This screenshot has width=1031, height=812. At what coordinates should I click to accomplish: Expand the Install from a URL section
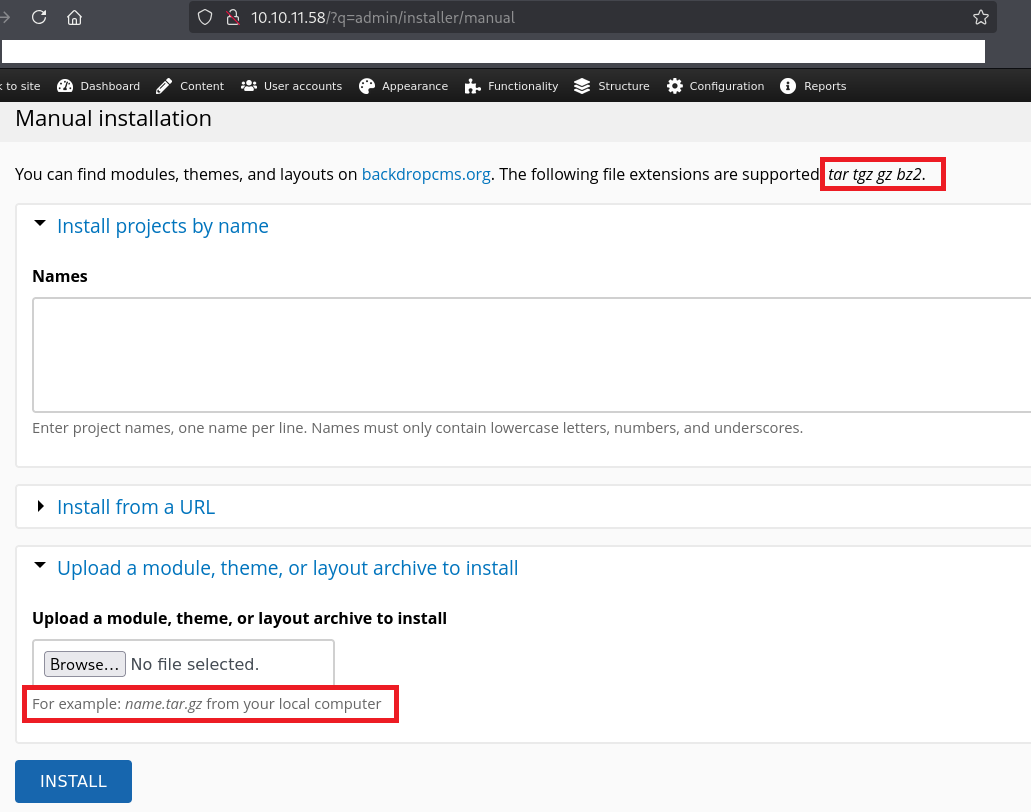pos(135,507)
